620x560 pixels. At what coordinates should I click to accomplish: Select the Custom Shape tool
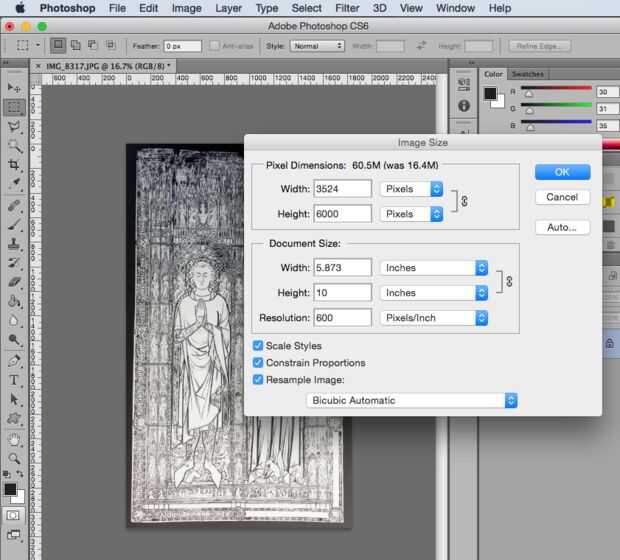pos(14,418)
